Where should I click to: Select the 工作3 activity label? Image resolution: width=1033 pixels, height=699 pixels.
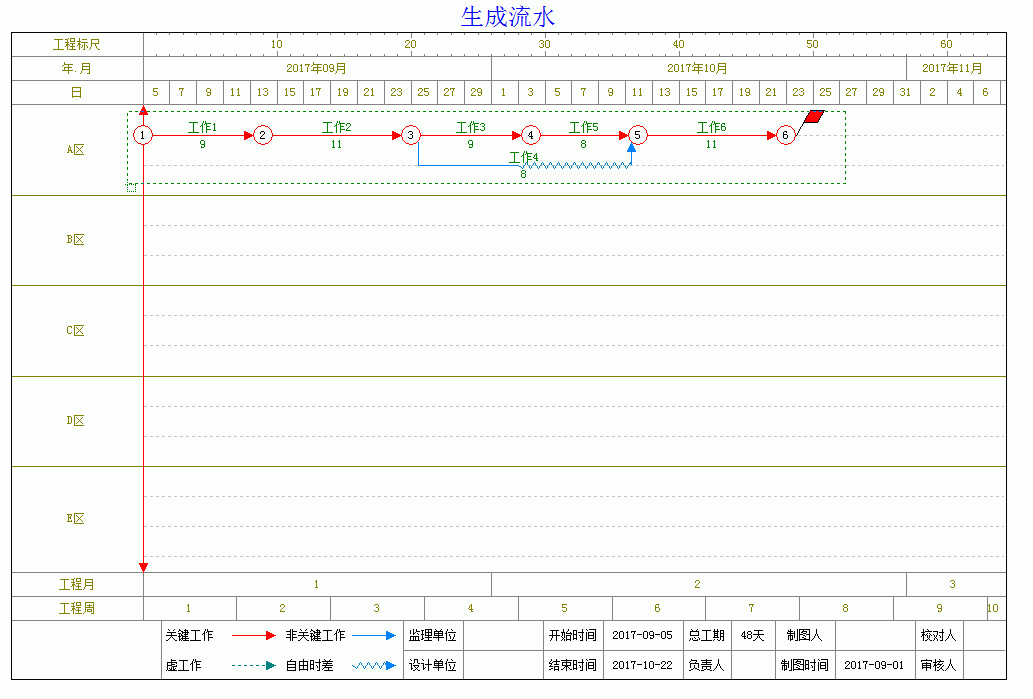point(470,127)
